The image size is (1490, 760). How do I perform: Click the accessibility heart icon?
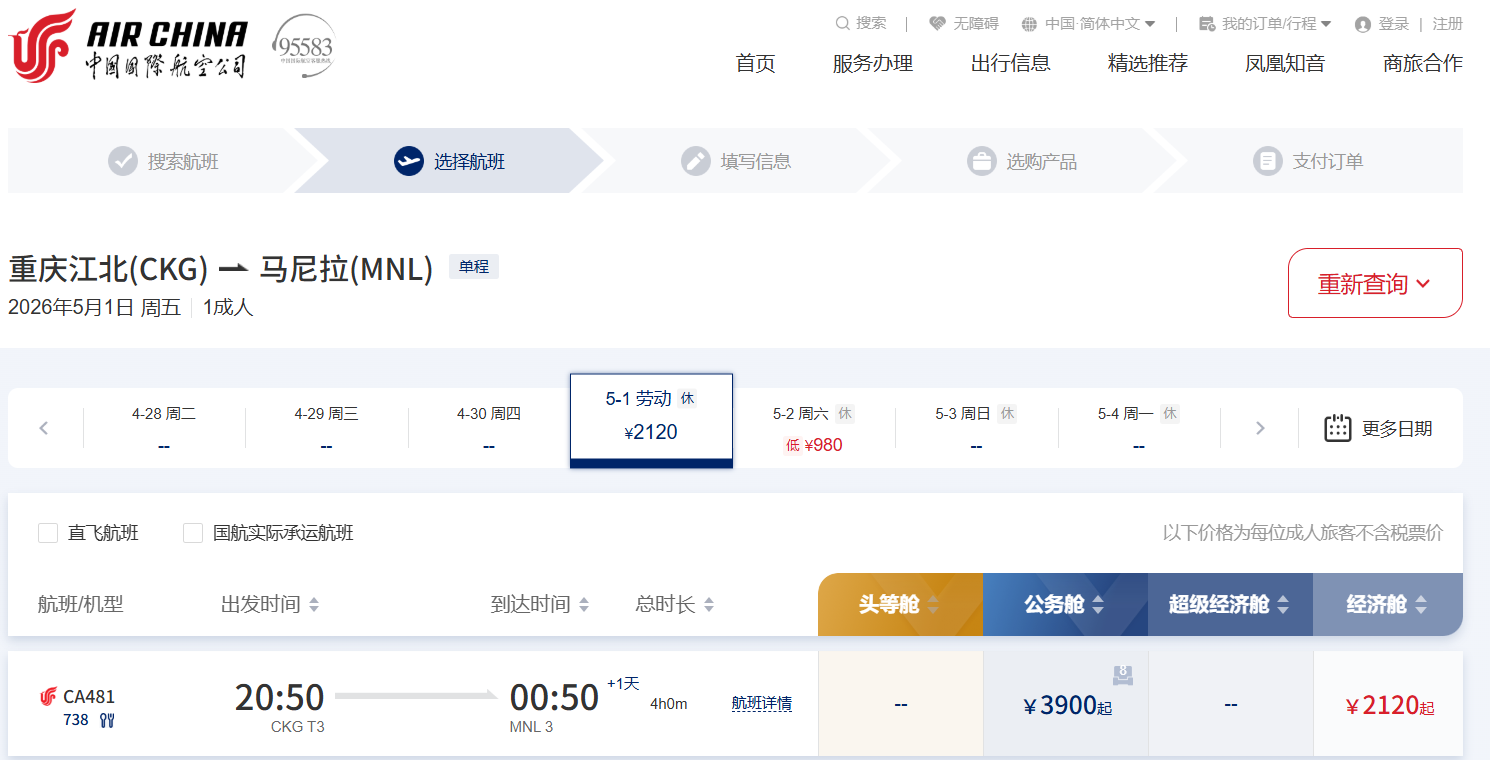[937, 24]
